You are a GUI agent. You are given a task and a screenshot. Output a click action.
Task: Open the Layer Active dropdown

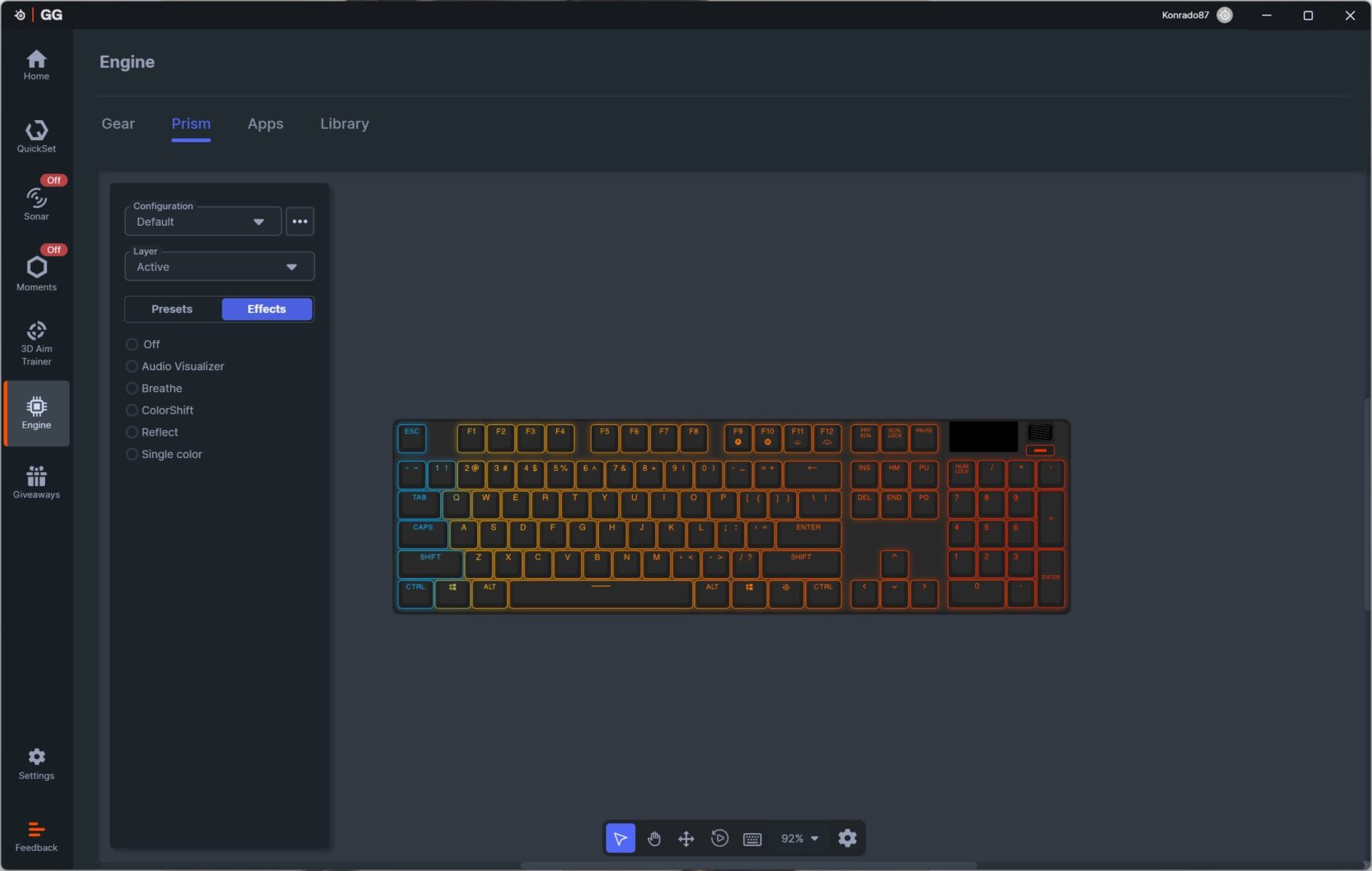click(x=219, y=267)
